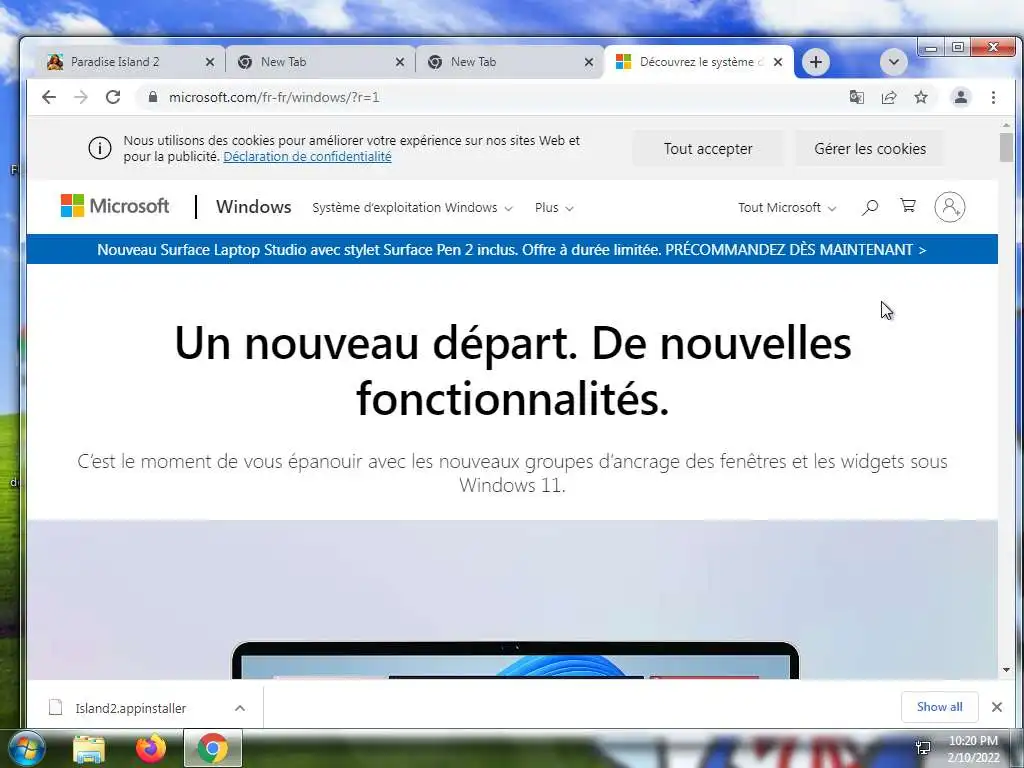Open Déclaration de confidentialité link

[308, 157]
